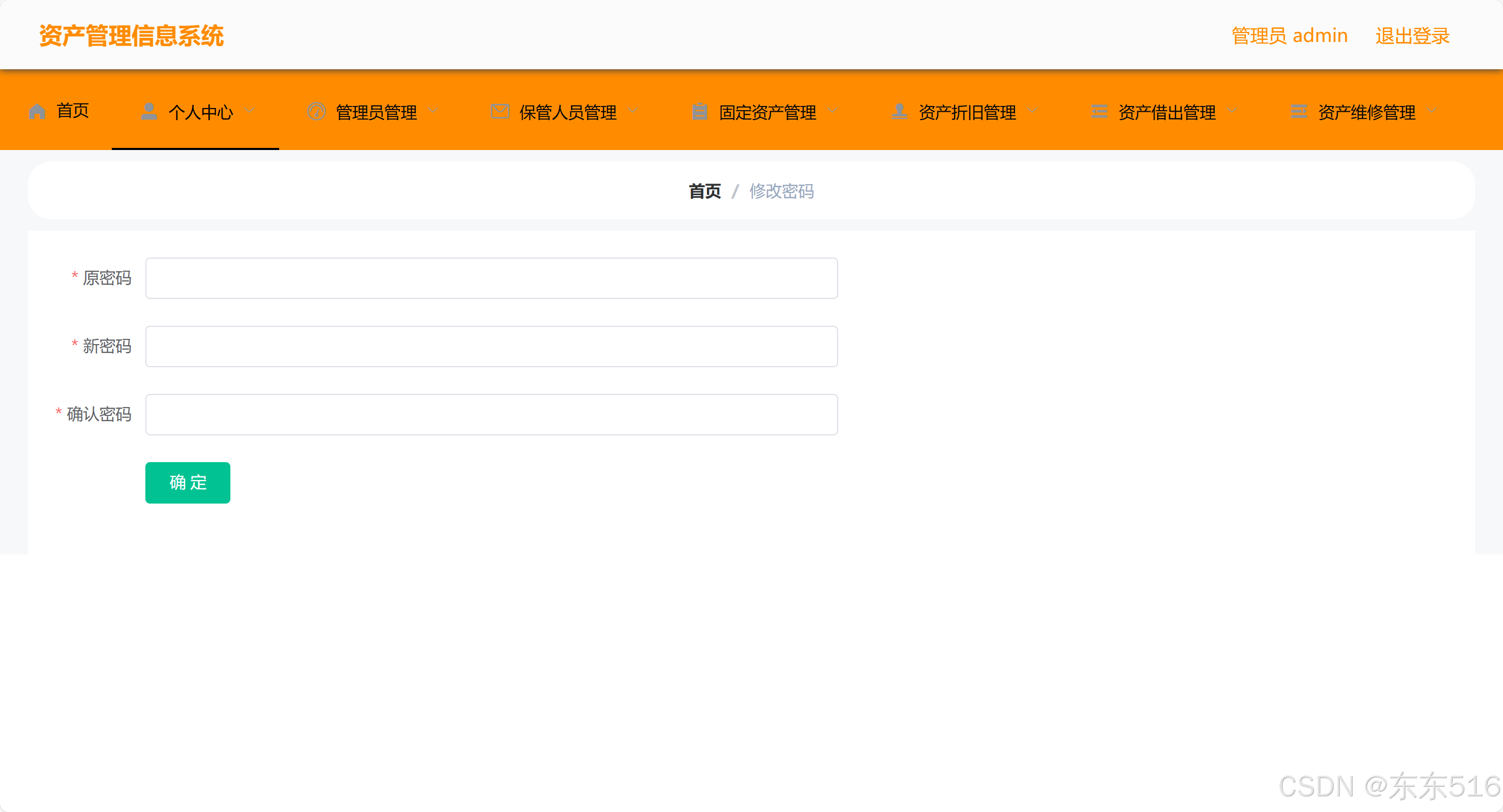Click the stamp icon beside 资产折旧管理
The height and width of the screenshot is (812, 1503).
click(x=899, y=111)
